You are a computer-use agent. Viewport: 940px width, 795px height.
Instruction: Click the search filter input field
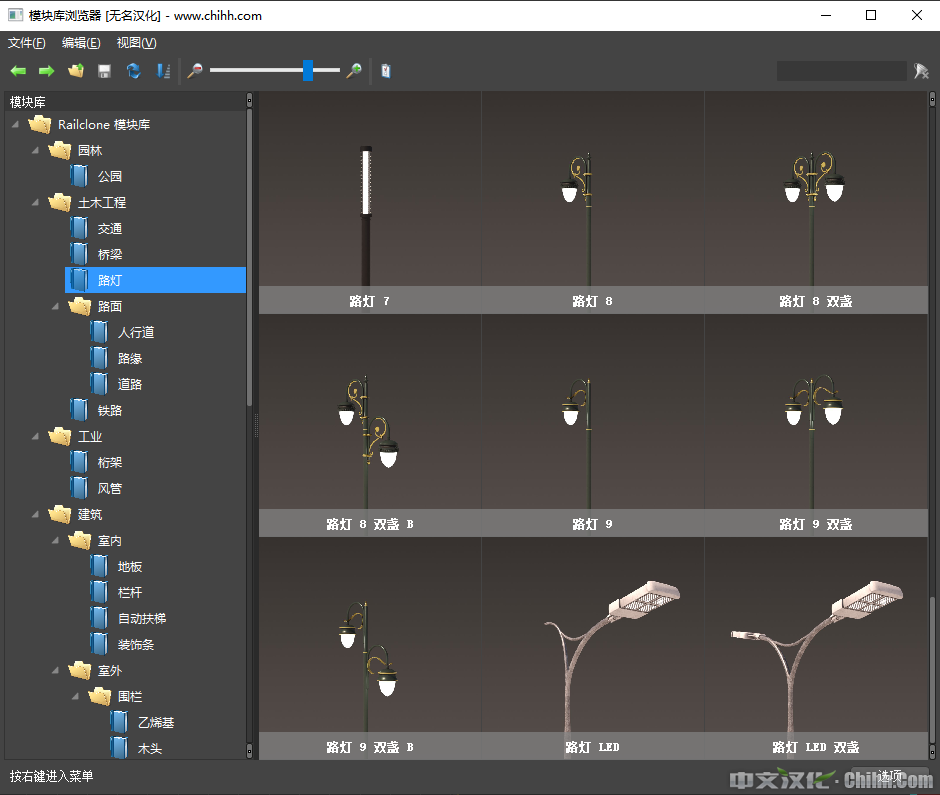coord(841,71)
